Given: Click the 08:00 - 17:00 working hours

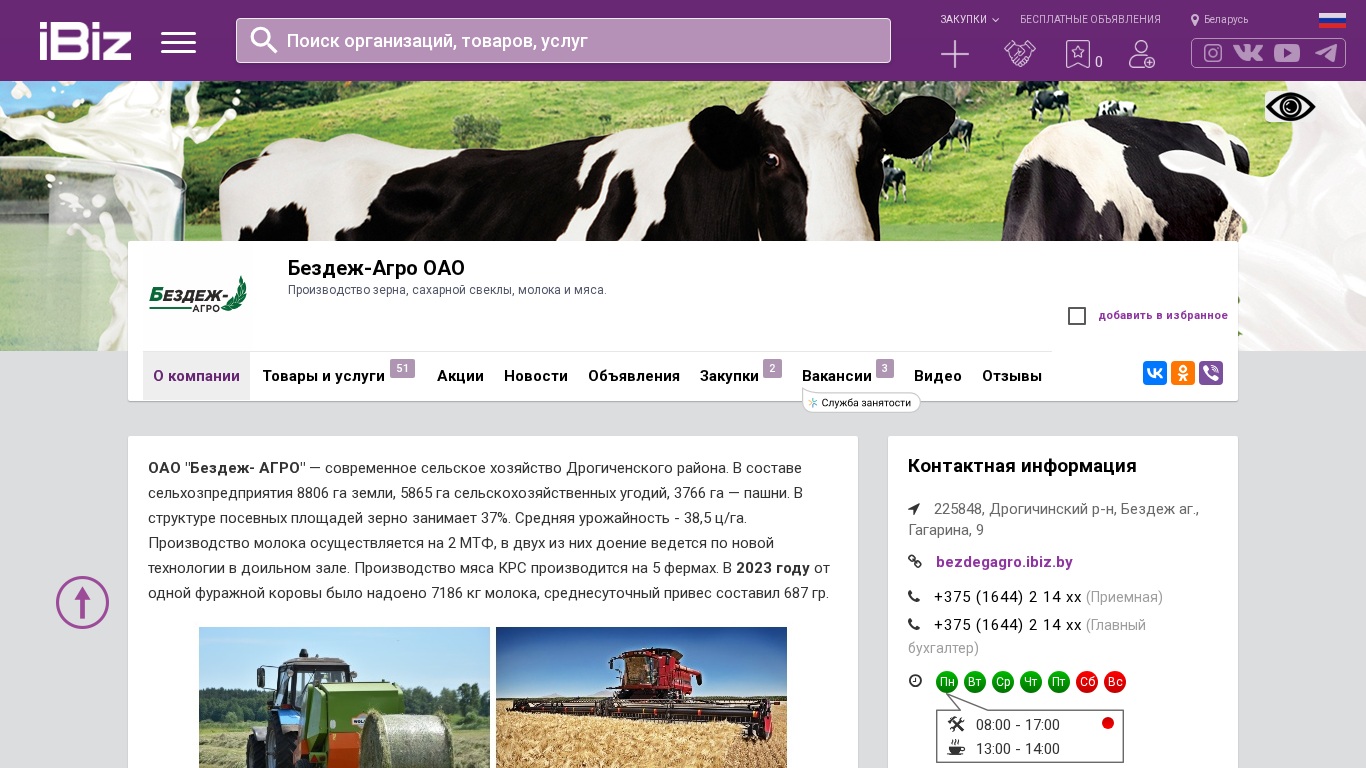Looking at the screenshot, I should [1018, 725].
